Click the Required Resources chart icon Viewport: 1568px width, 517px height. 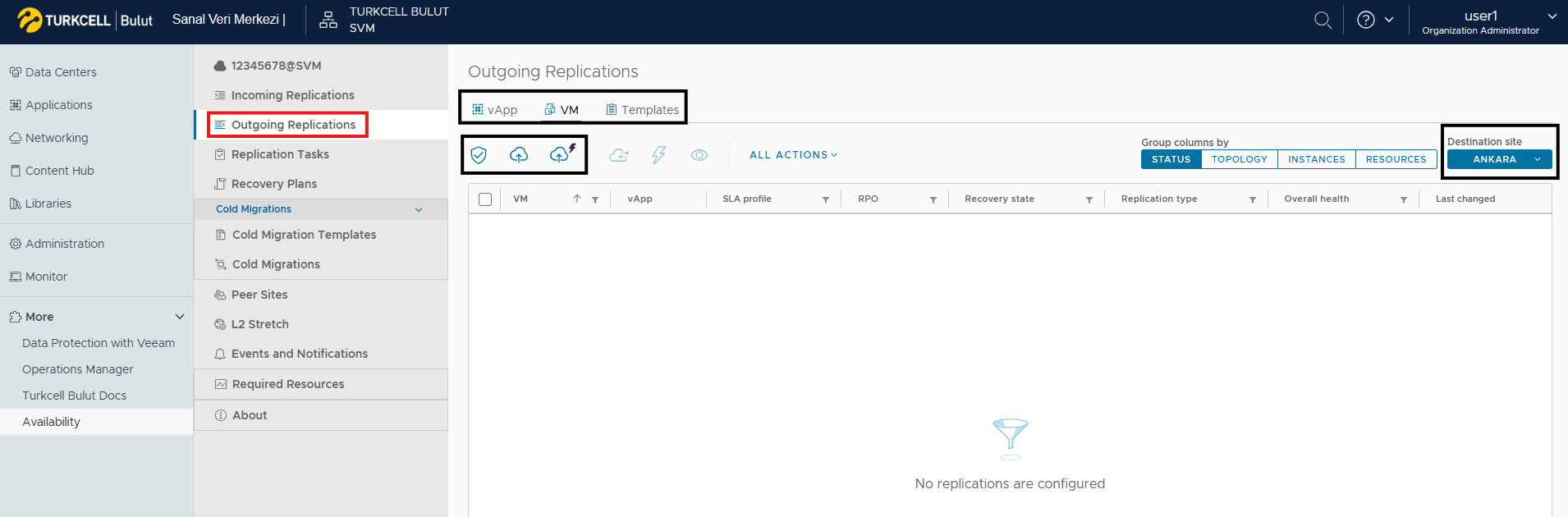point(221,384)
